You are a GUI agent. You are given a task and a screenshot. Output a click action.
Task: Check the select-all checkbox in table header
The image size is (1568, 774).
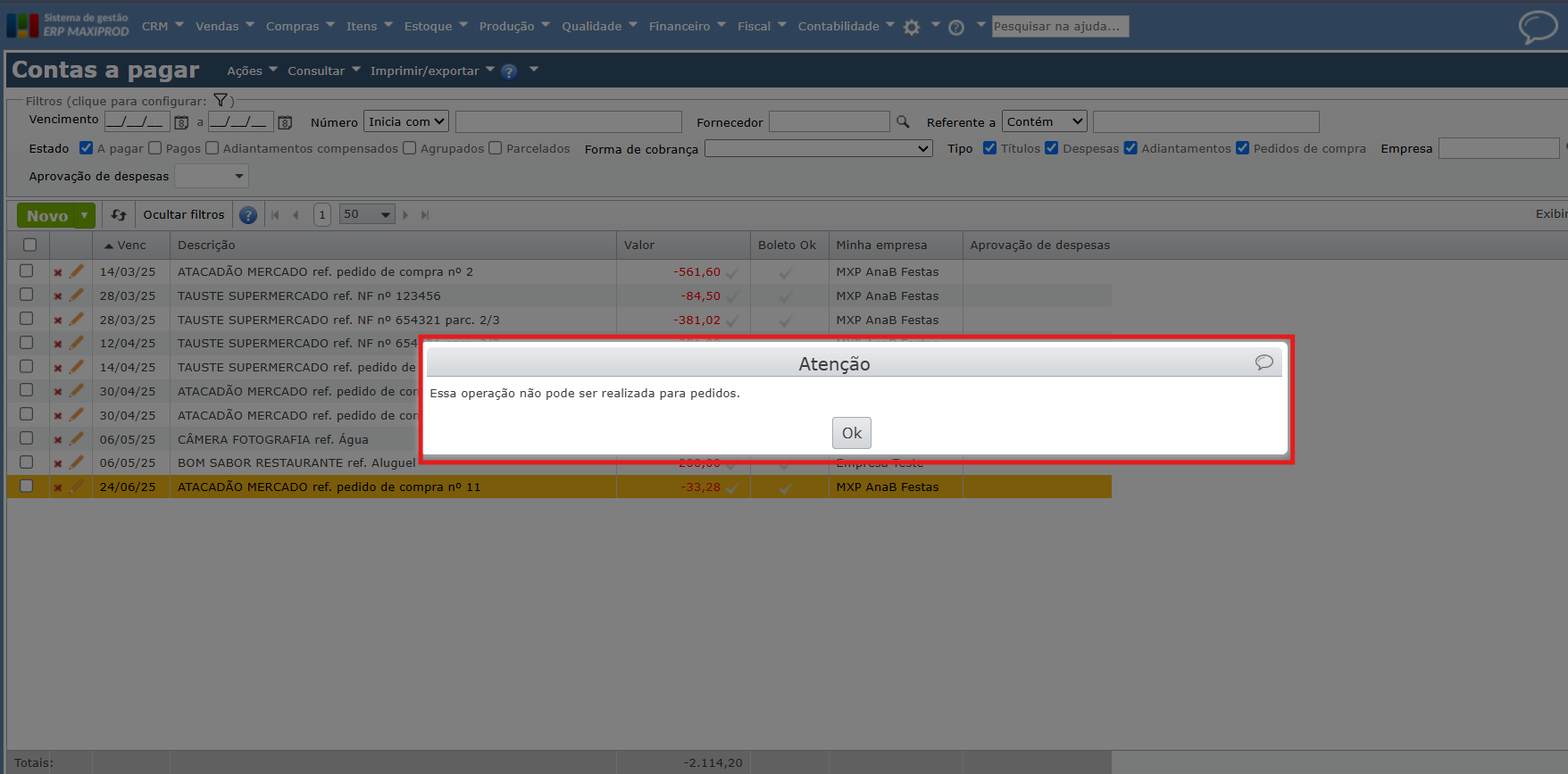point(30,244)
